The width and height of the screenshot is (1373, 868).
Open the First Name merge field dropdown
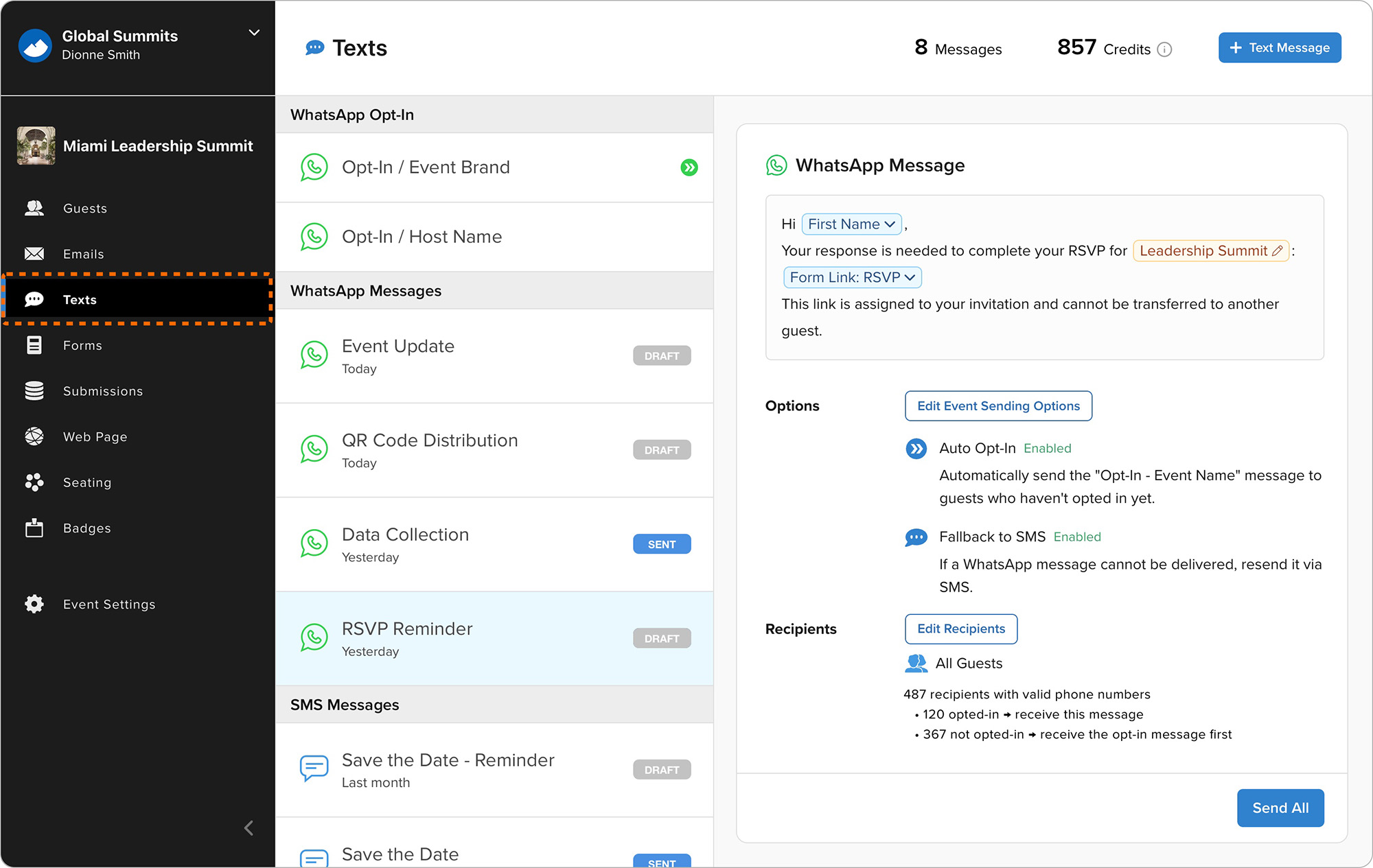[x=851, y=224]
